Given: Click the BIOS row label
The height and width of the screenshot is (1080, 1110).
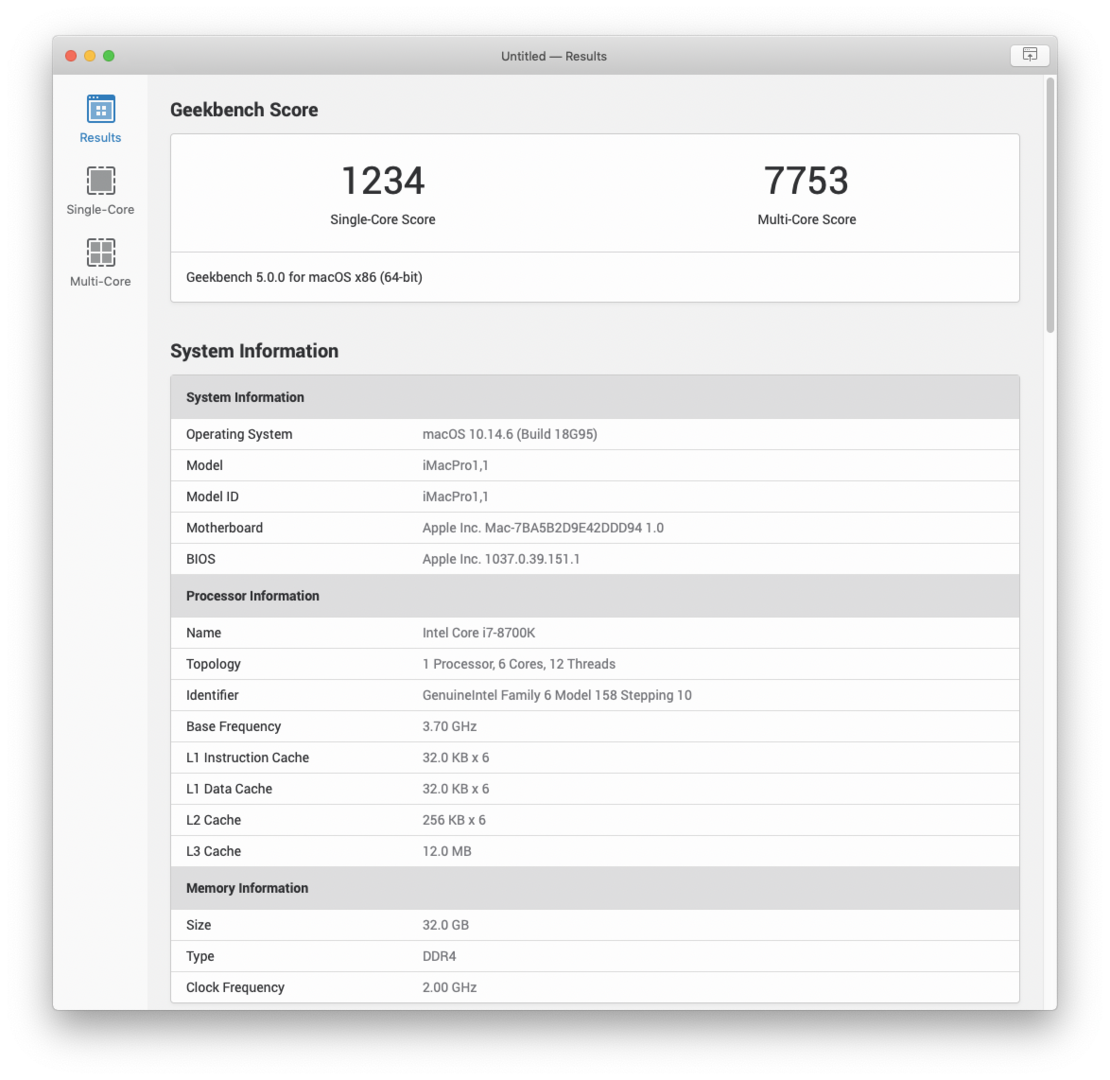Looking at the screenshot, I should coord(201,558).
